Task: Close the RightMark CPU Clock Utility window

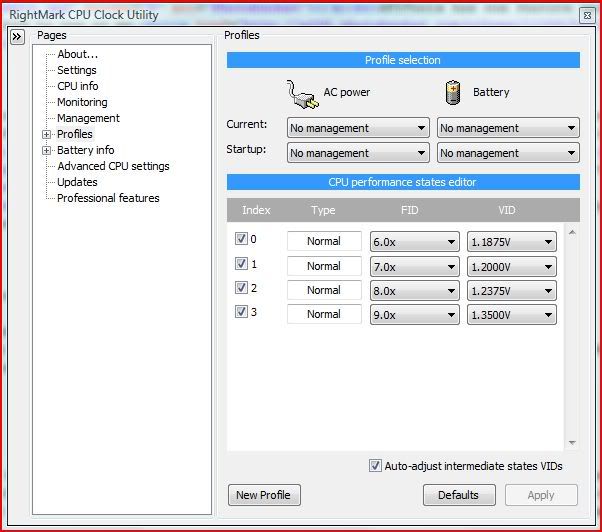Action: point(587,15)
